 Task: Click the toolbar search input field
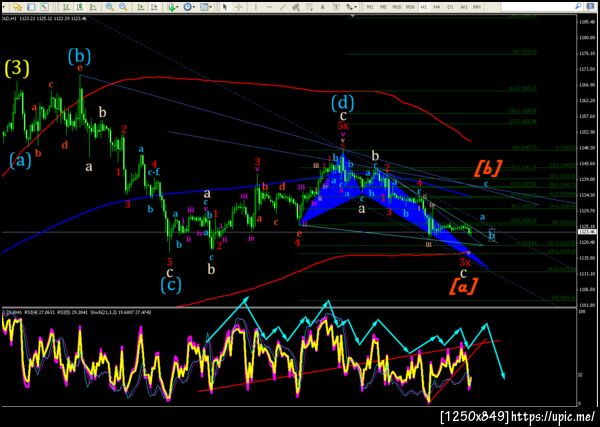point(537,7)
